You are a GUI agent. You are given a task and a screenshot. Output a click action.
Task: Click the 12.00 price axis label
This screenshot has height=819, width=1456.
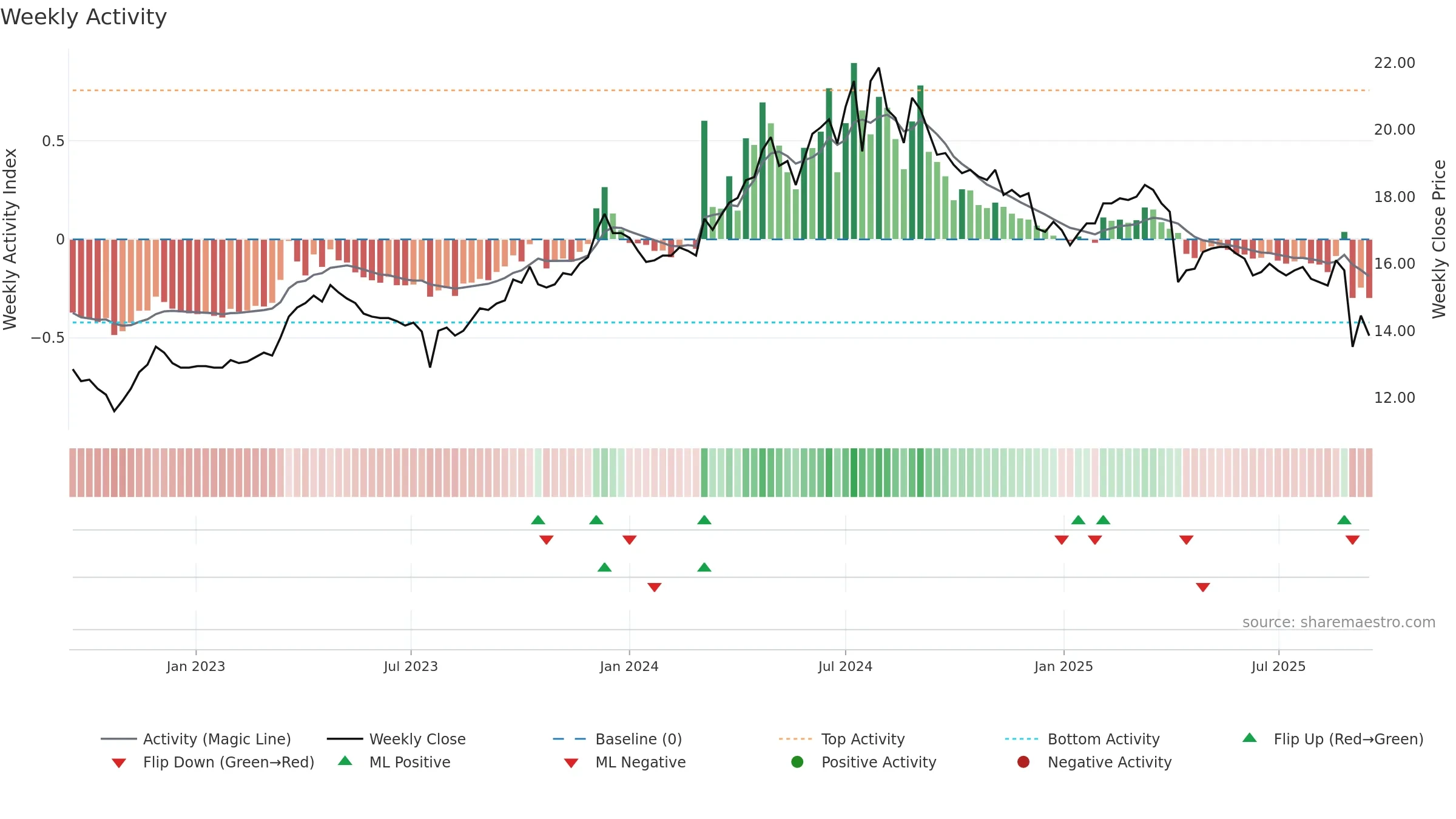pyautogui.click(x=1394, y=398)
